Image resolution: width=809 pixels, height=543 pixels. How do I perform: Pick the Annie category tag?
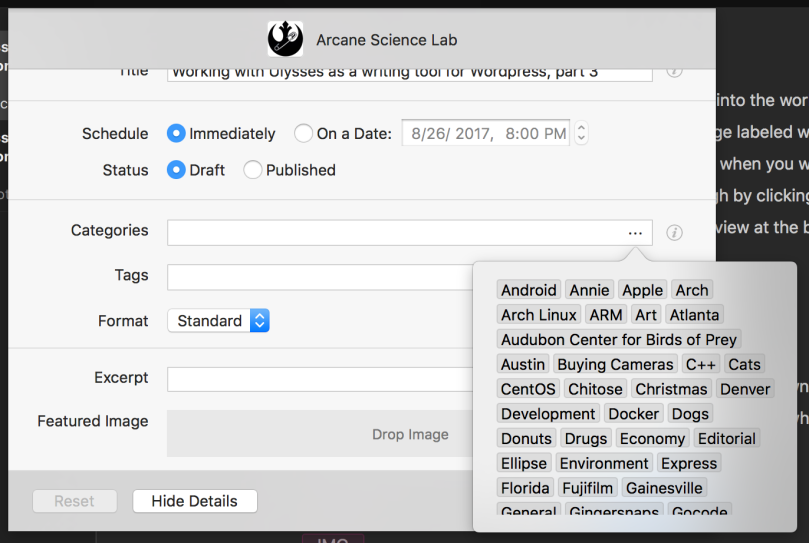[x=589, y=290]
